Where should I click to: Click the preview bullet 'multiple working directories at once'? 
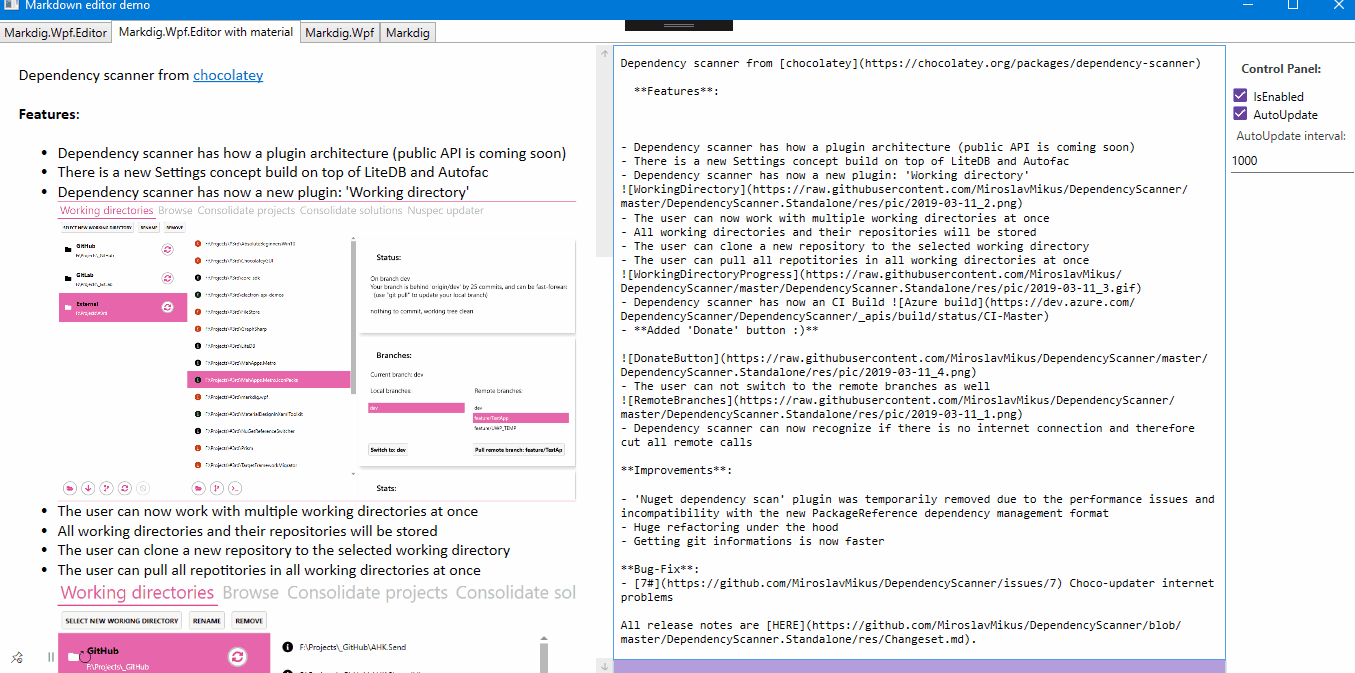[268, 511]
